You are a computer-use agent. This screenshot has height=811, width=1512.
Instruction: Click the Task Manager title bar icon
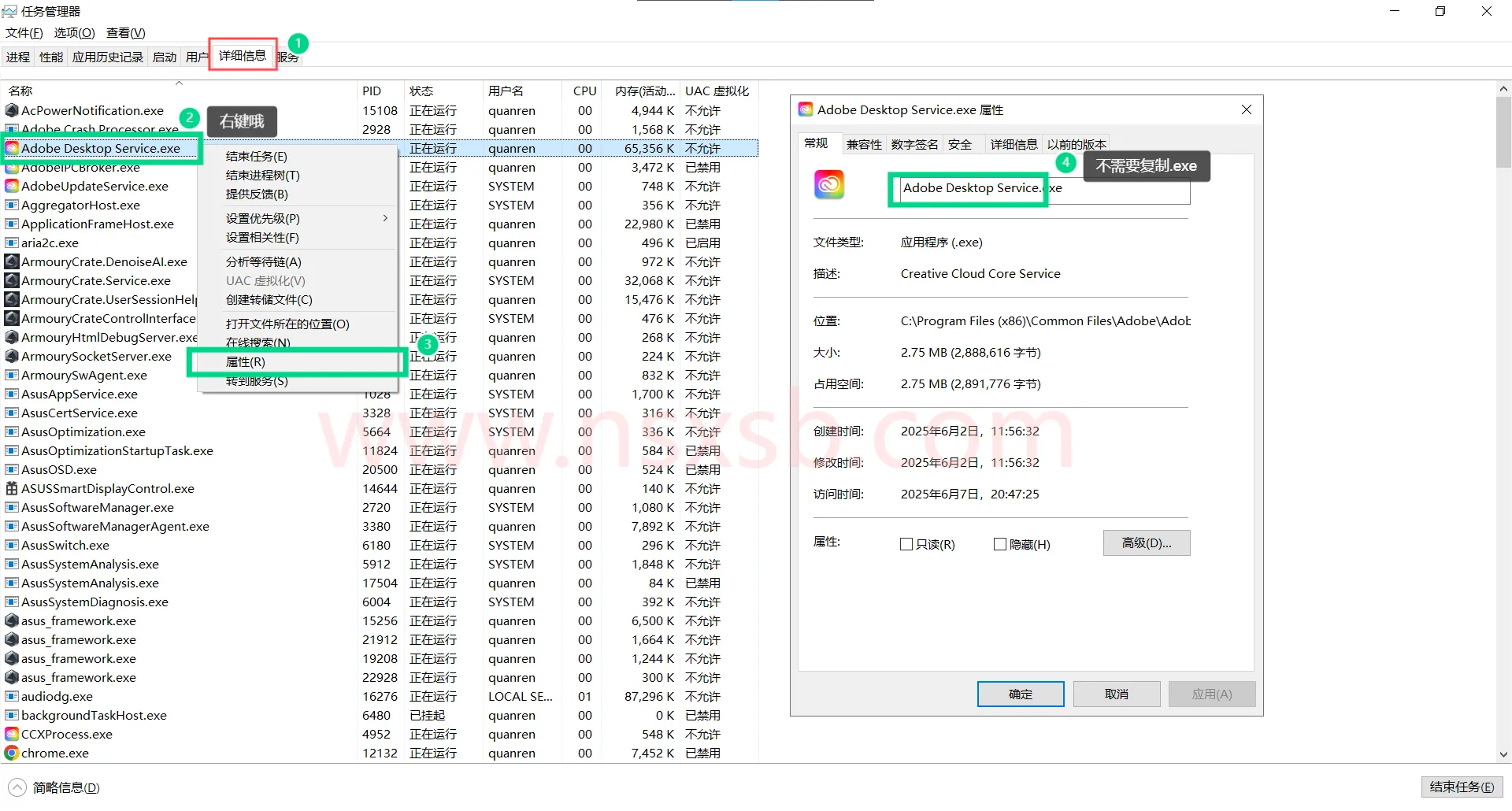9,11
